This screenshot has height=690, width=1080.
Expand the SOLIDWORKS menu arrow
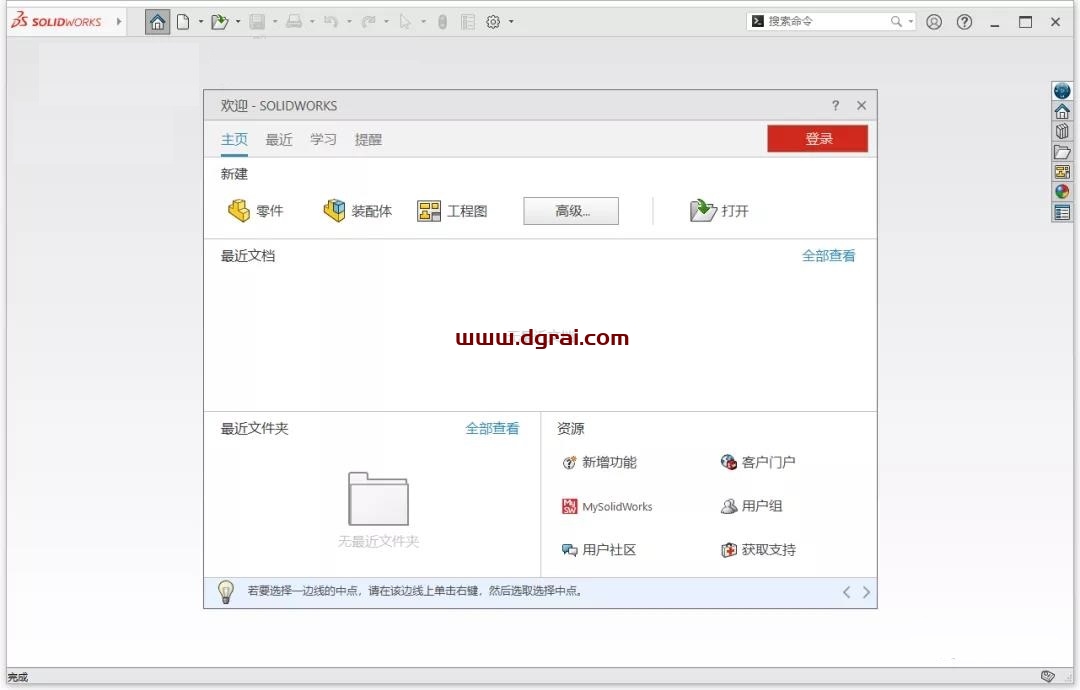pyautogui.click(x=118, y=21)
